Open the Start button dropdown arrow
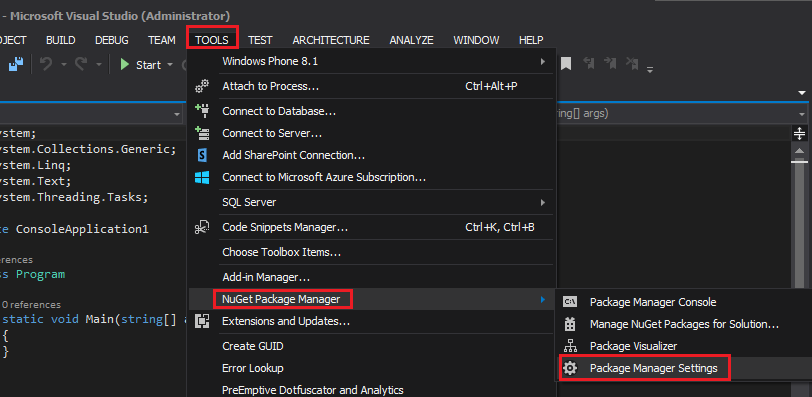812x397 pixels. point(170,65)
